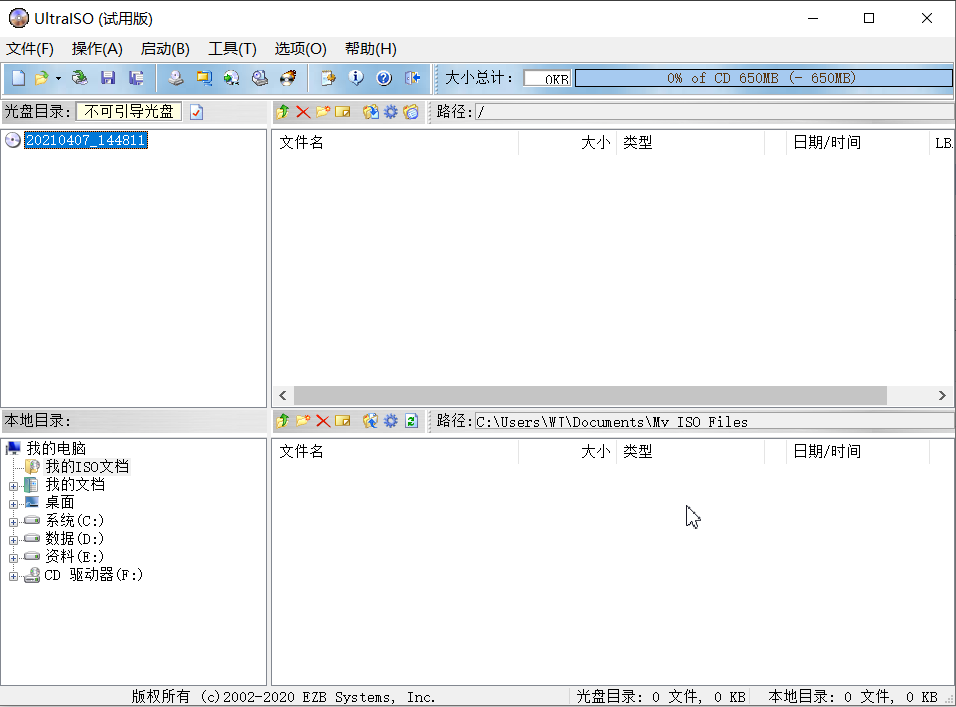Screen dimensions: 956x707
Task: Save the image with the floppy disk icon
Action: (x=108, y=78)
